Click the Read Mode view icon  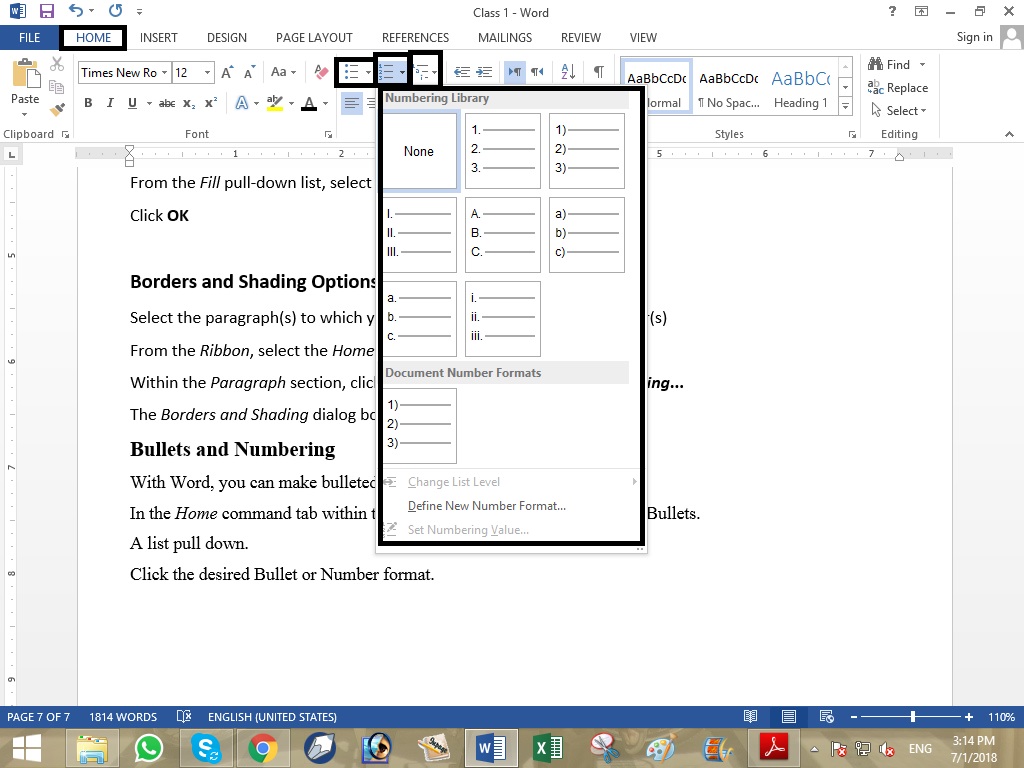(750, 716)
